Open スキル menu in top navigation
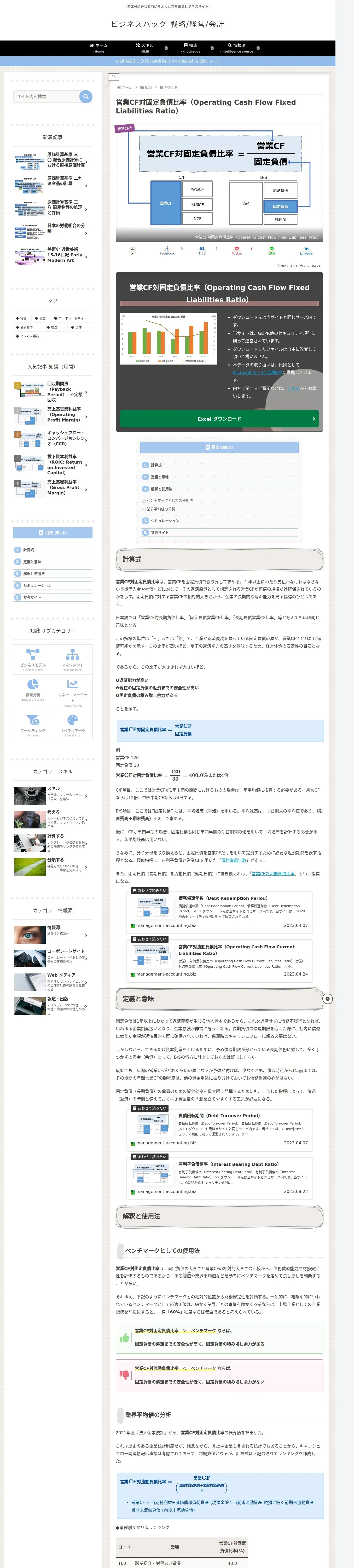This screenshot has width=354, height=1568. tap(145, 48)
